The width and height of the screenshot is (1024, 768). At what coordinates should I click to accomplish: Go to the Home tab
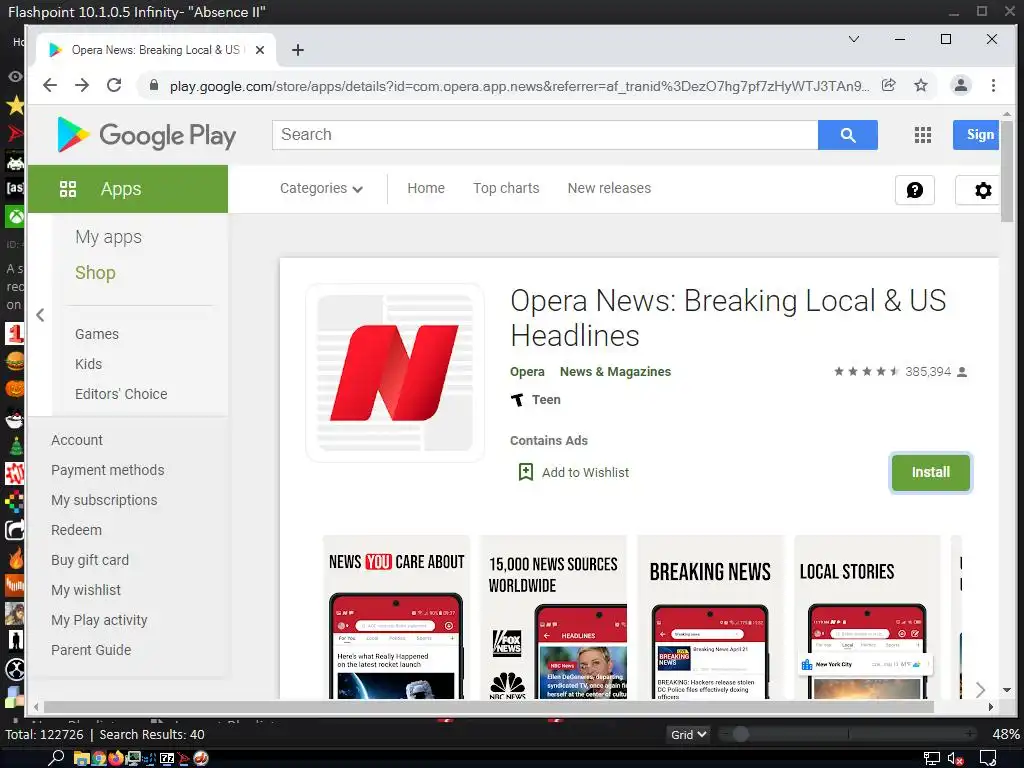point(426,188)
